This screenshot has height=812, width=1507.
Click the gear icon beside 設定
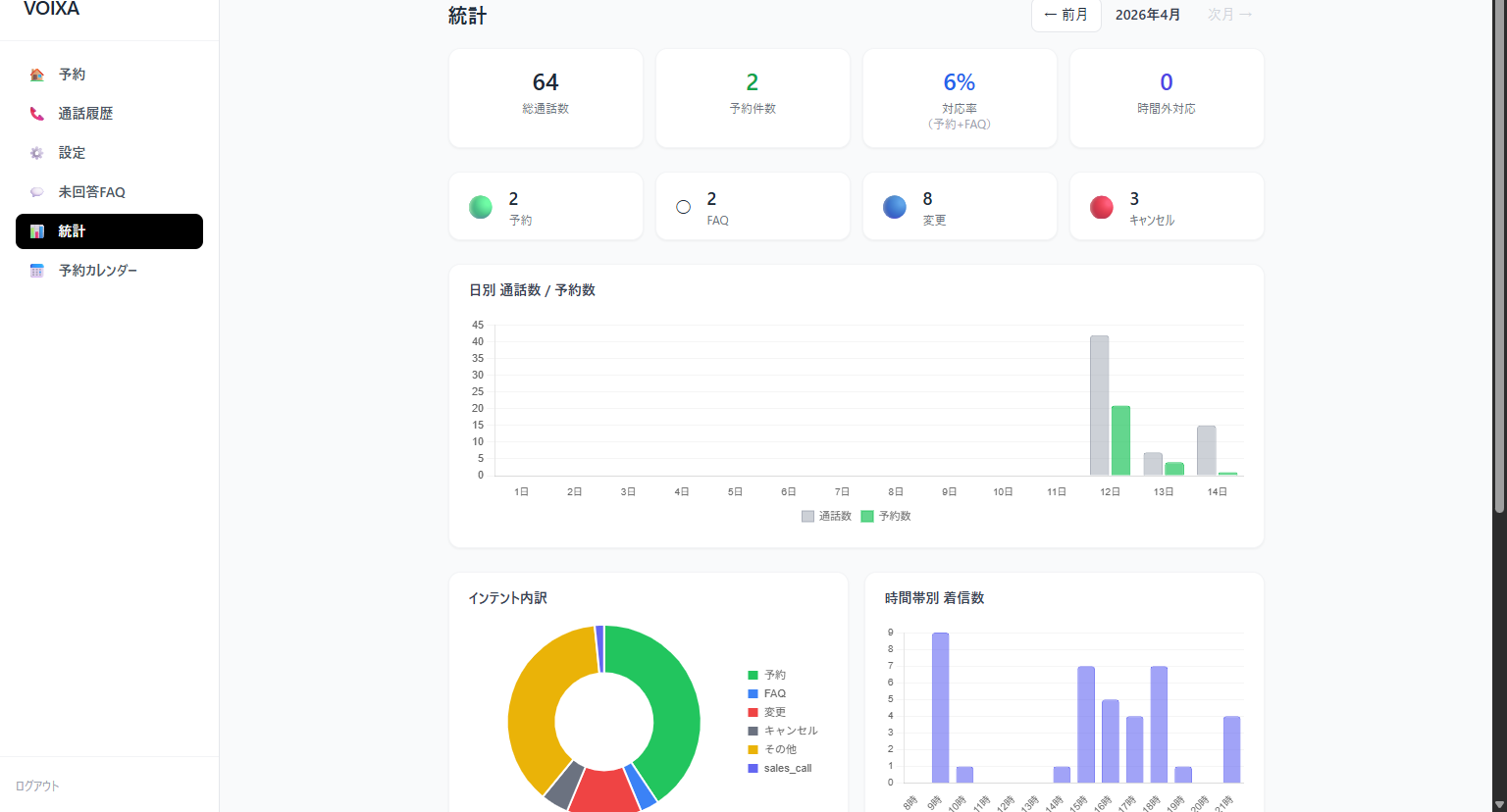(x=37, y=153)
